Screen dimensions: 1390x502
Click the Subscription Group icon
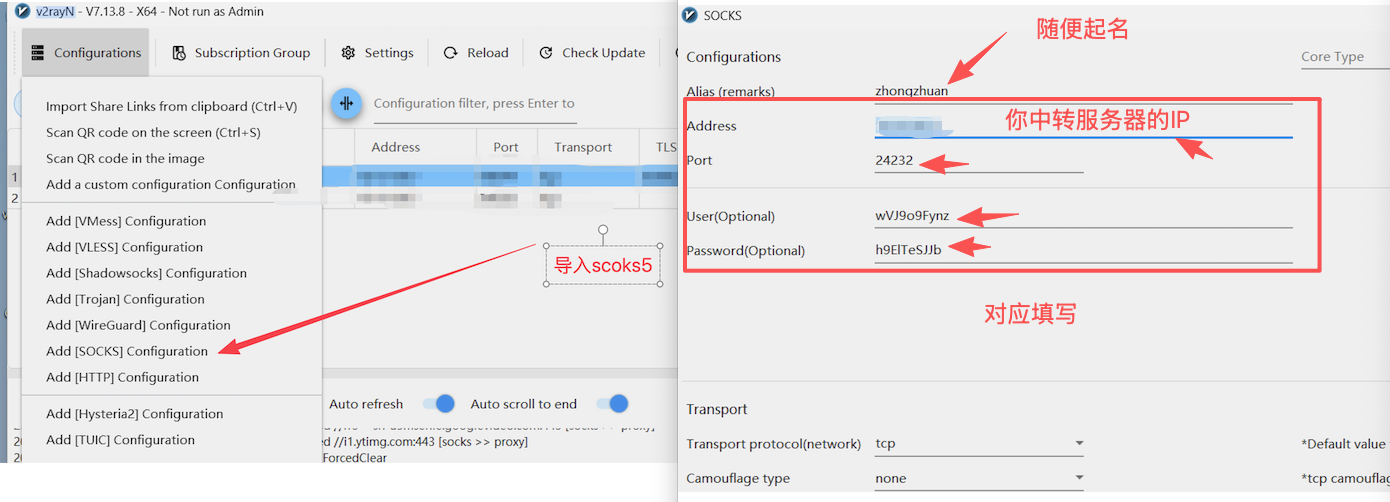point(179,53)
